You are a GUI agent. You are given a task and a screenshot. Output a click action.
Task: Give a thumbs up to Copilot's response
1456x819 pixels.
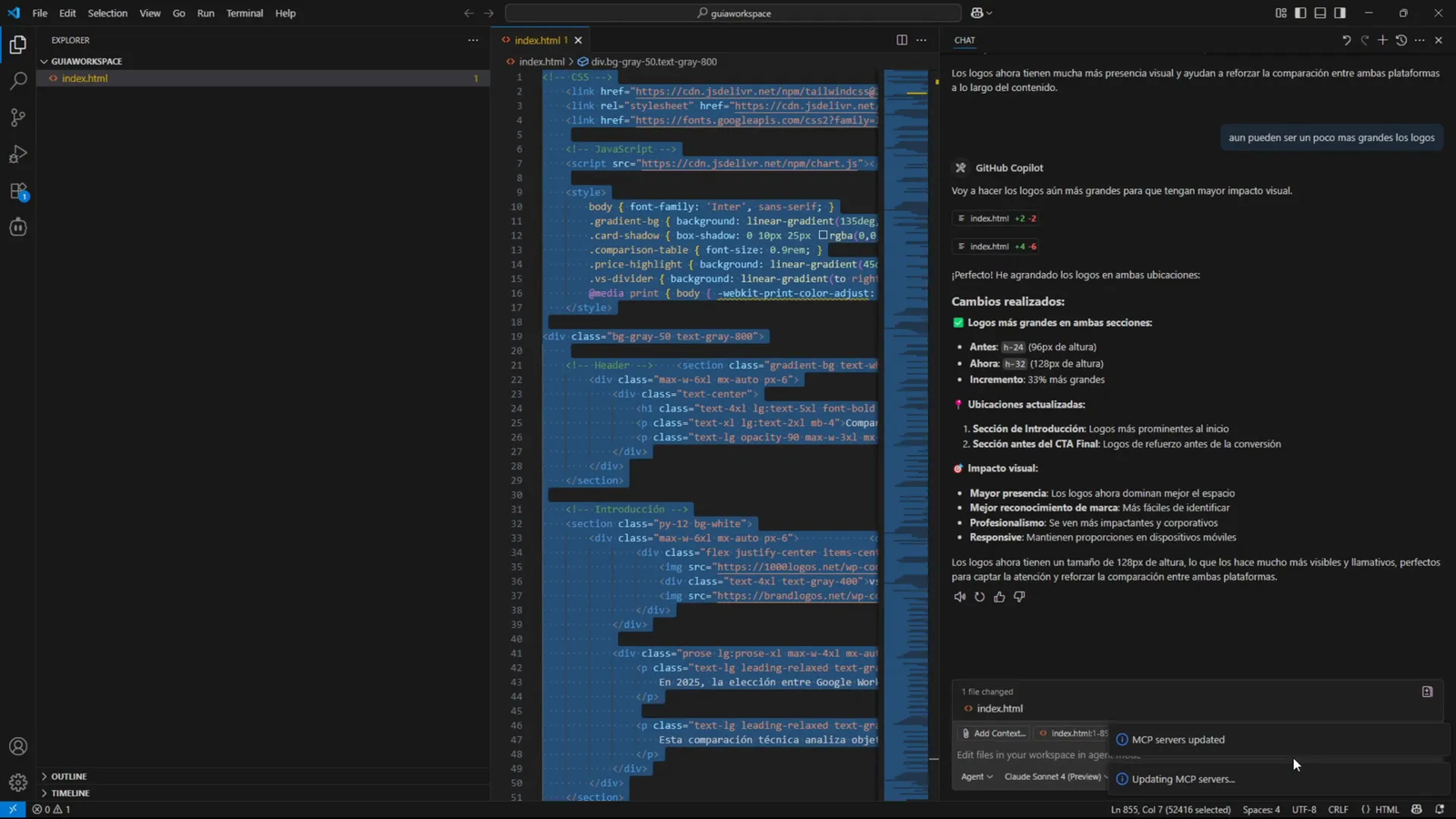(x=998, y=596)
